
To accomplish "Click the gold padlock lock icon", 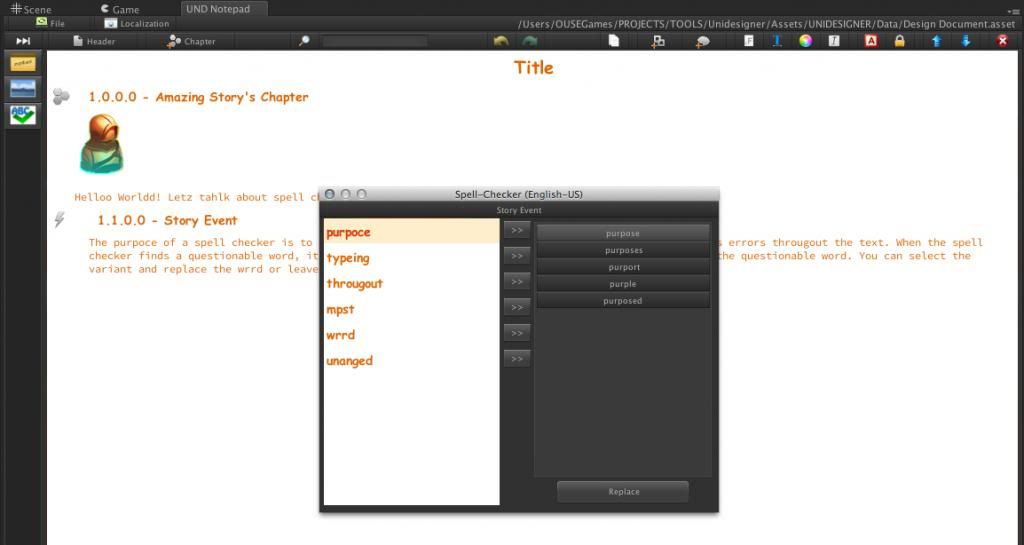I will coord(899,41).
